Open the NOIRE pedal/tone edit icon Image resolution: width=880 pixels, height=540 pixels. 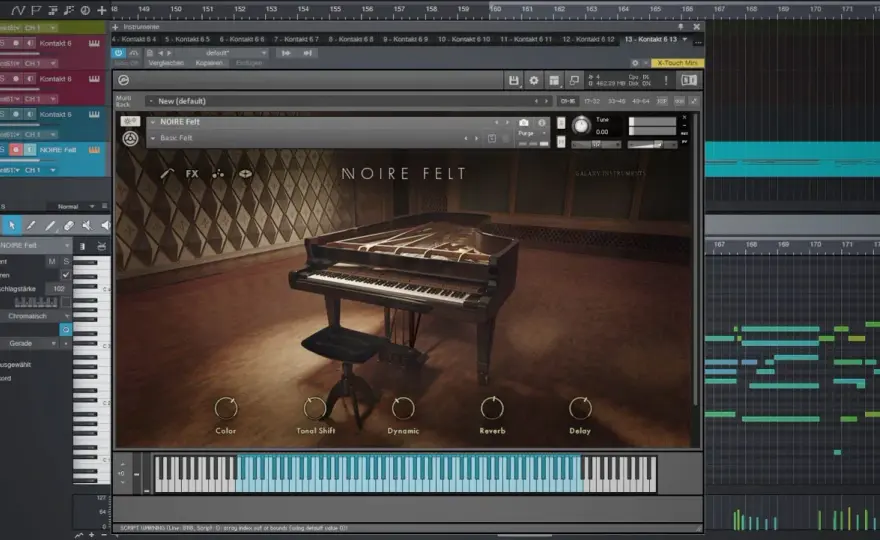point(167,173)
